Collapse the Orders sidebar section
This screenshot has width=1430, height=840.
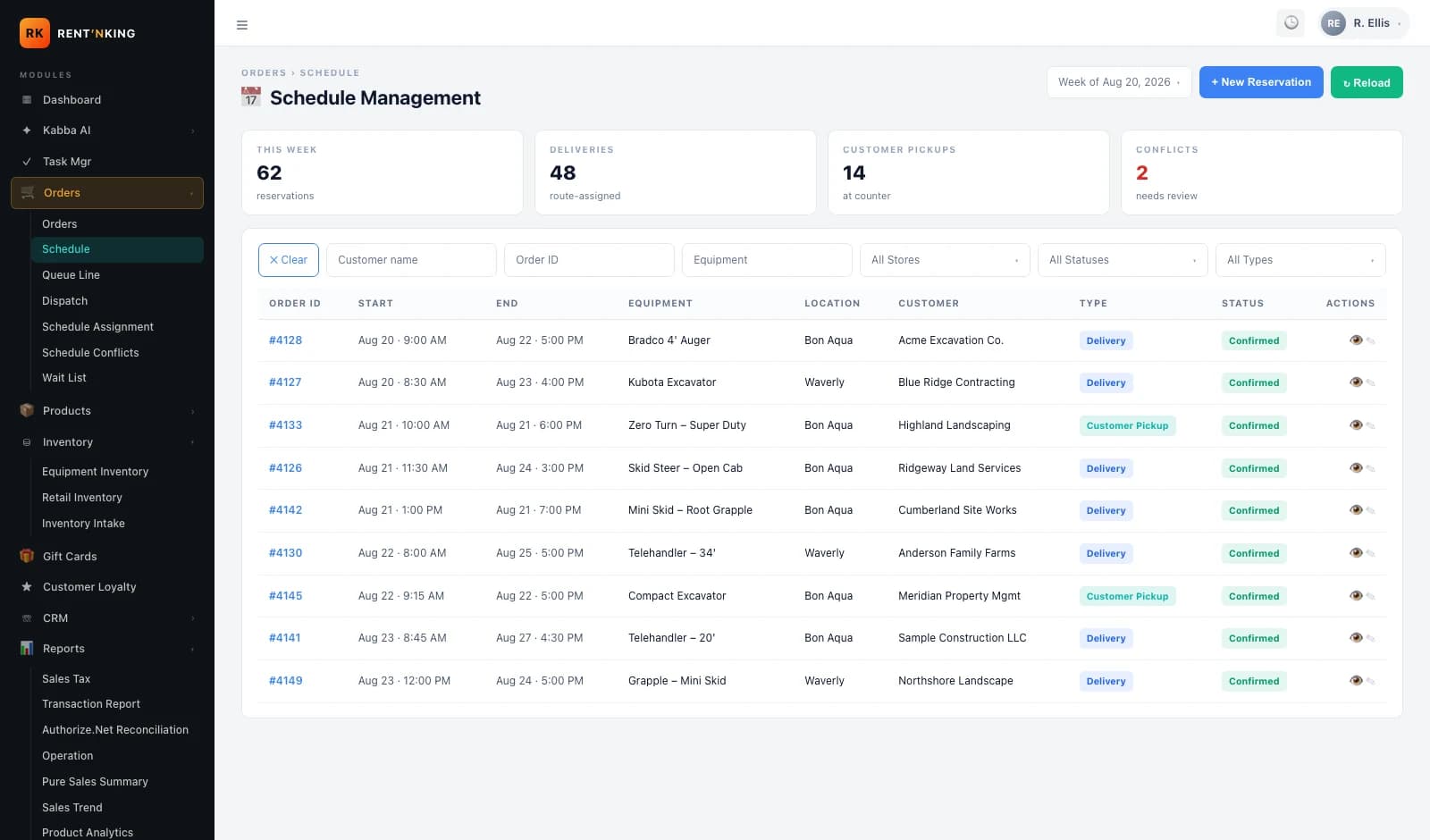107,193
